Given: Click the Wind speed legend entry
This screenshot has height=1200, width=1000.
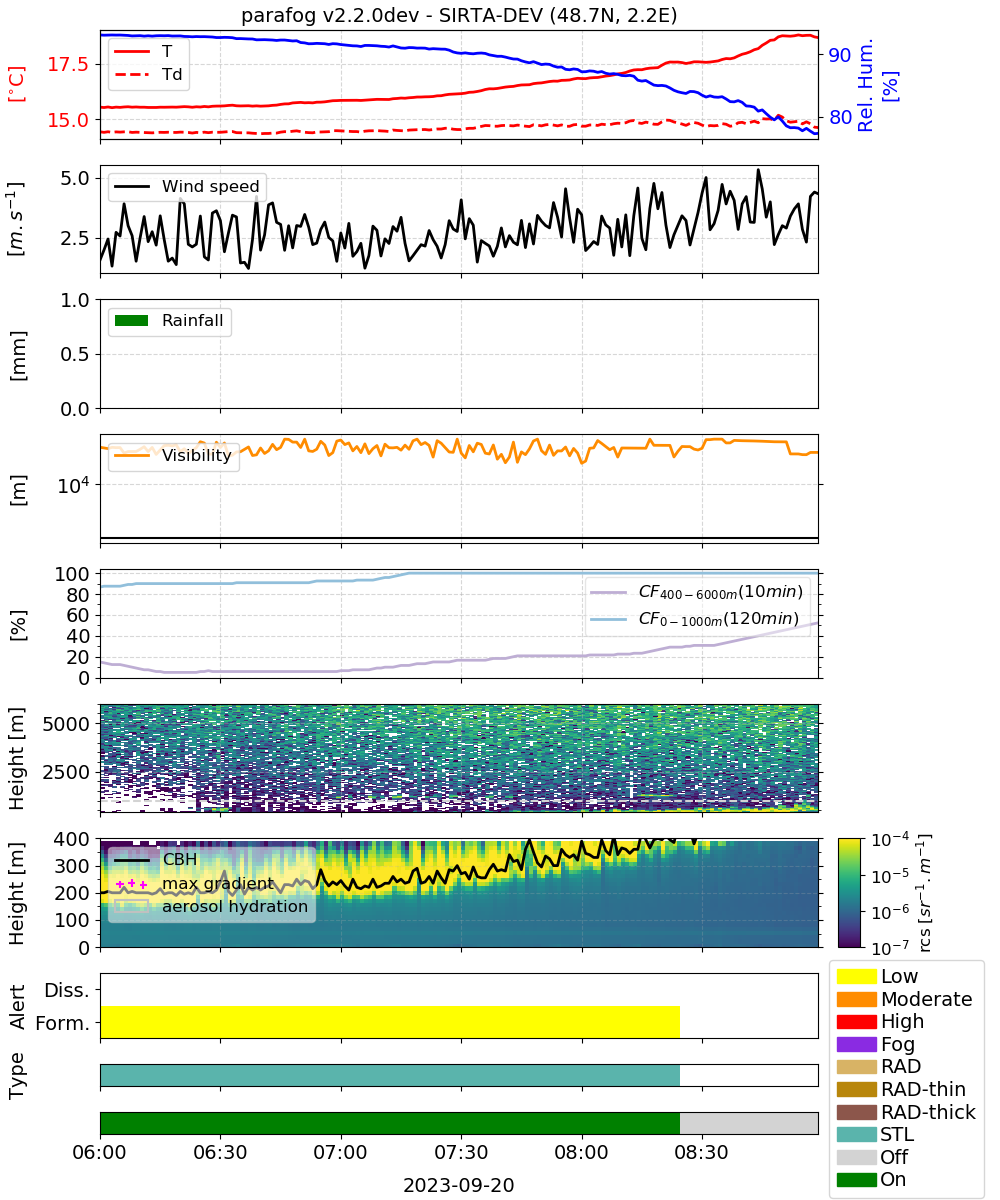Looking at the screenshot, I should (187, 186).
